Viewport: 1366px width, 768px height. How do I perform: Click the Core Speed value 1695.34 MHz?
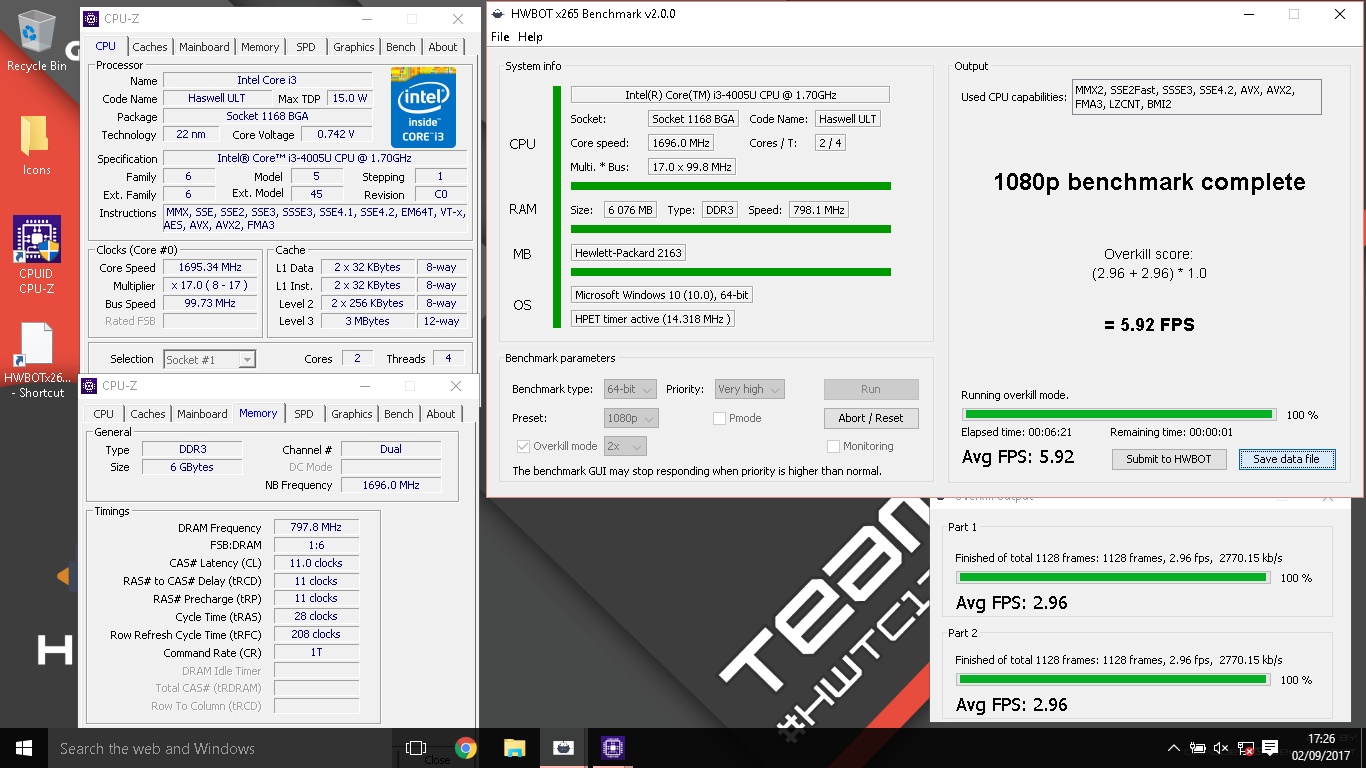coord(212,268)
